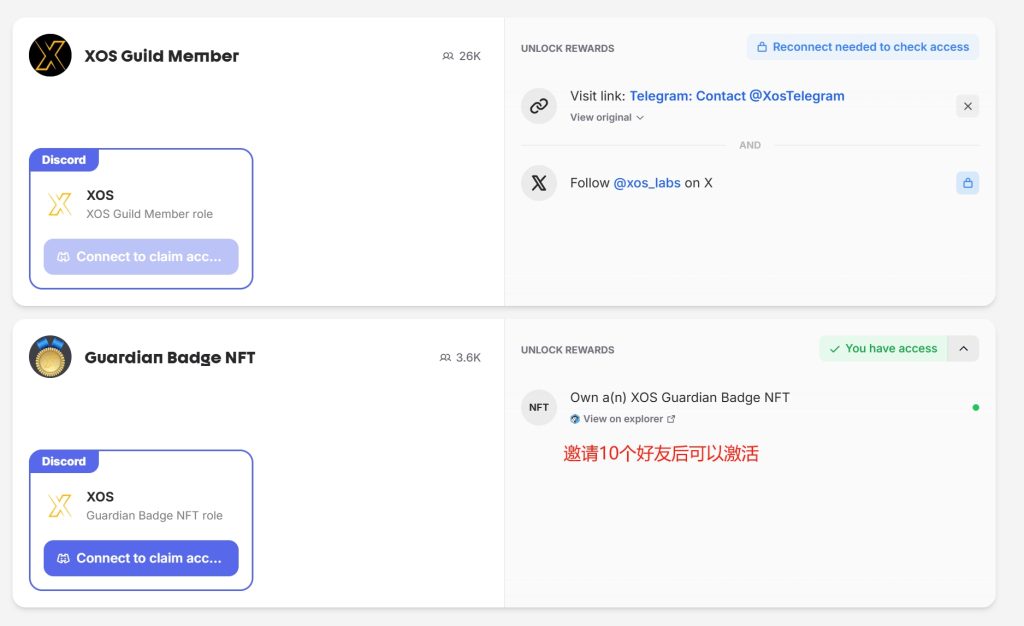Click the 26K member count
Screen dimensions: 1024x626
coord(470,56)
